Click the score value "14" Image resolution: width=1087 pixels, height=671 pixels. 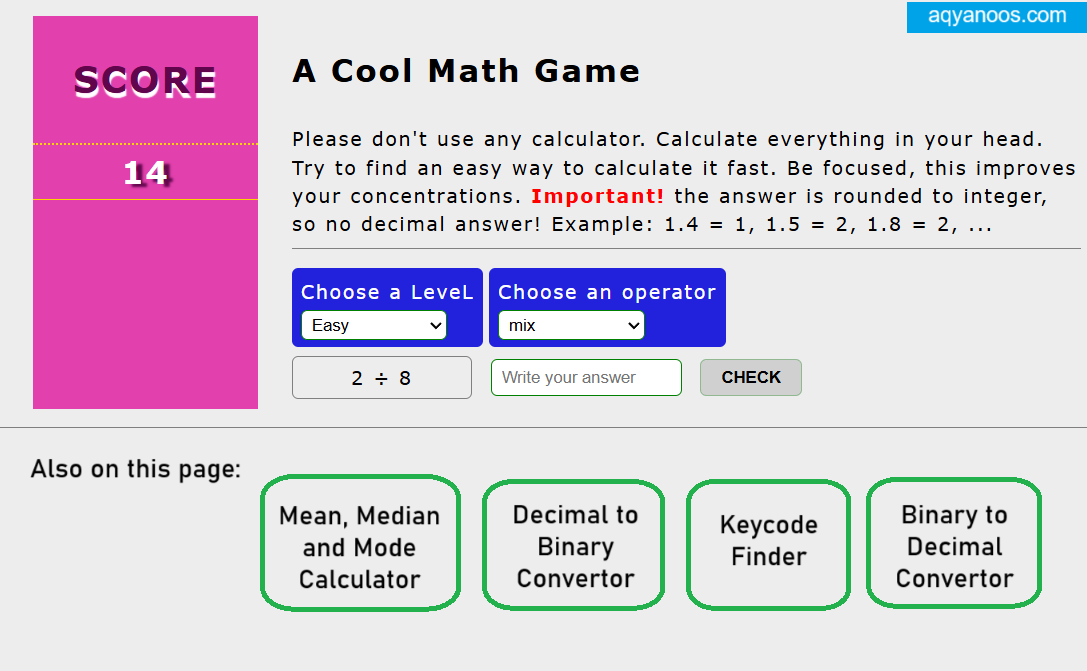point(145,172)
